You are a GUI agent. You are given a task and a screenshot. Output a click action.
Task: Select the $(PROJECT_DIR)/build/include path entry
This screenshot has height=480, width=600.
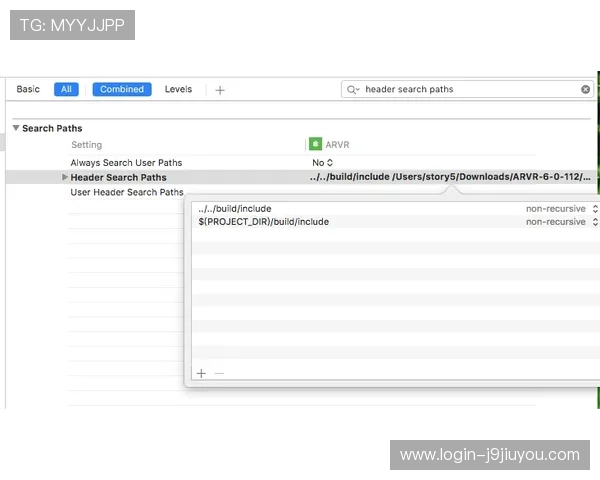[x=264, y=222]
